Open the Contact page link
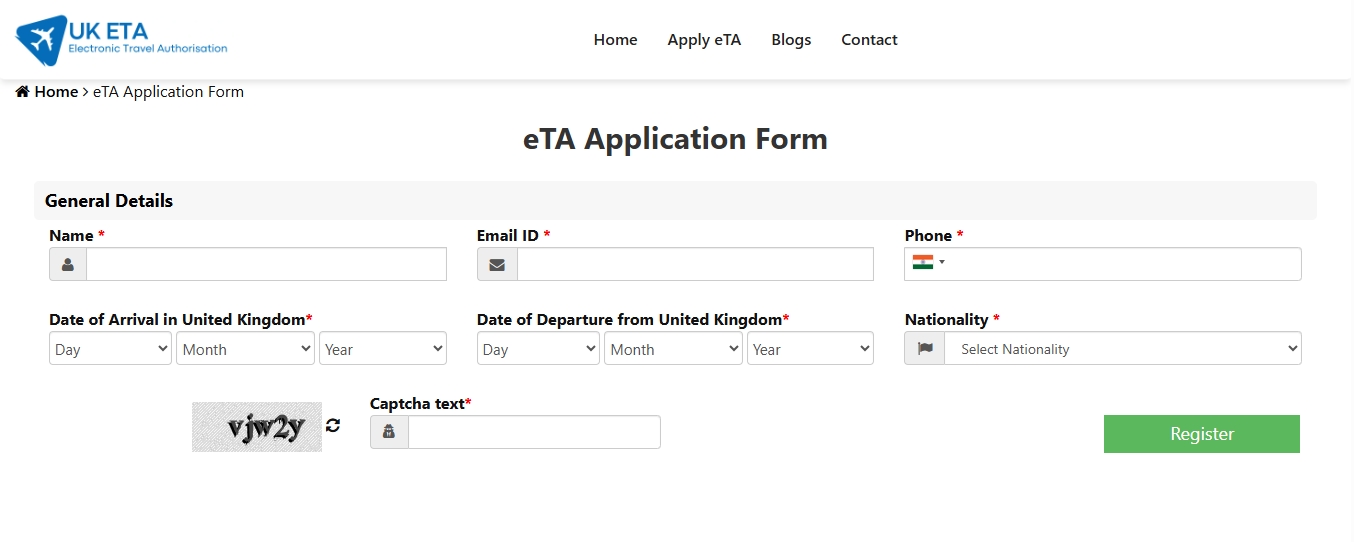Image resolution: width=1354 pixels, height=542 pixels. click(869, 40)
